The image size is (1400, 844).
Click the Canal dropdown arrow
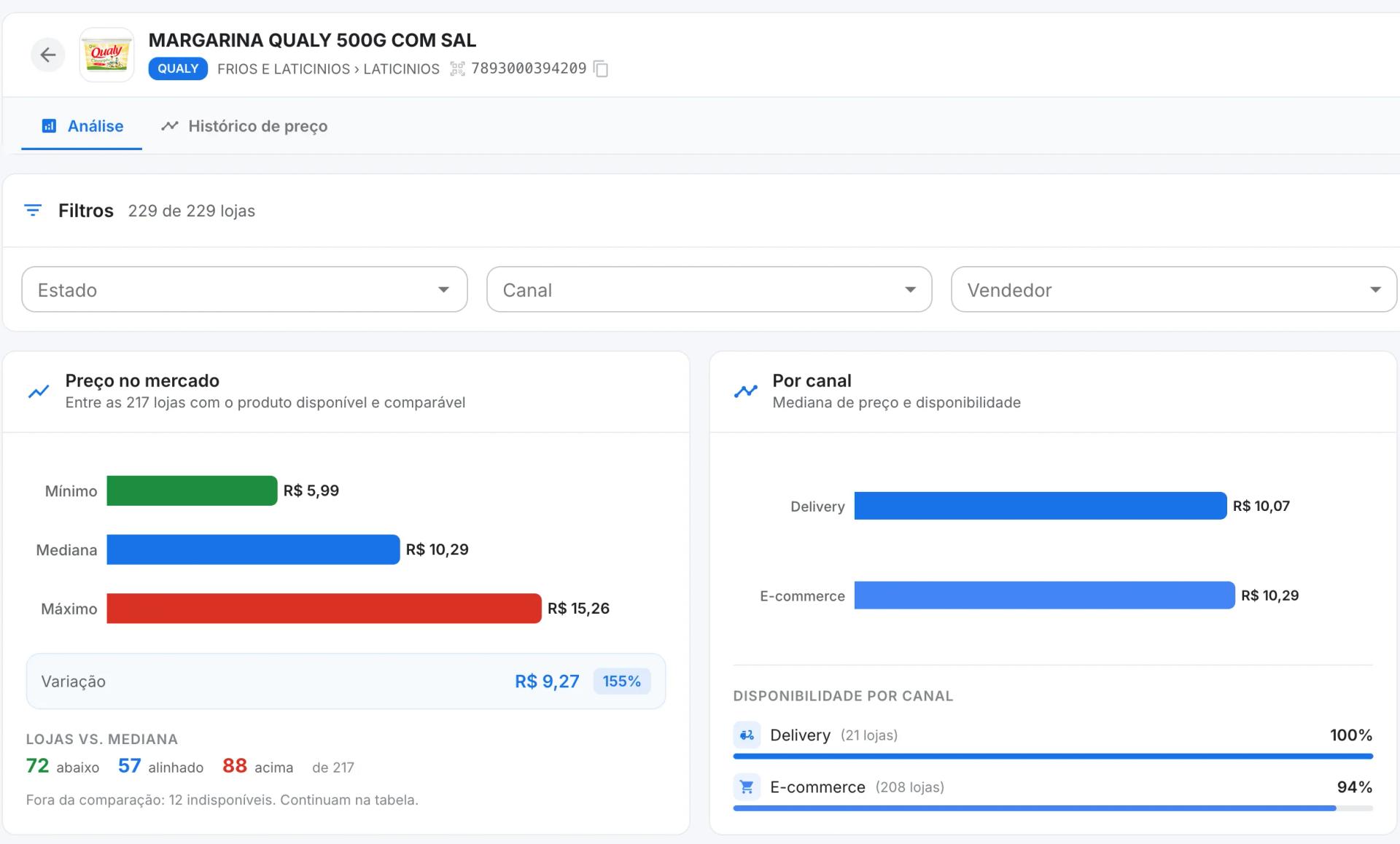(x=910, y=290)
